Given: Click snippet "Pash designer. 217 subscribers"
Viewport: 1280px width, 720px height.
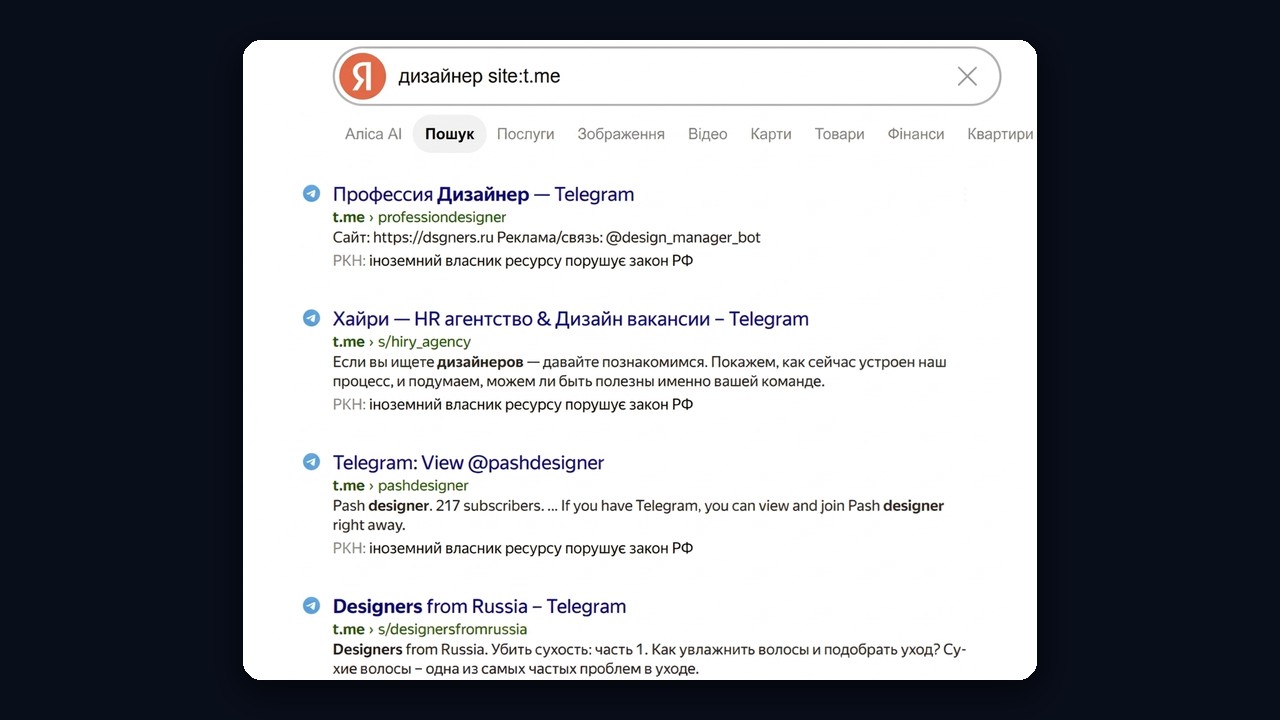Looking at the screenshot, I should click(x=638, y=515).
